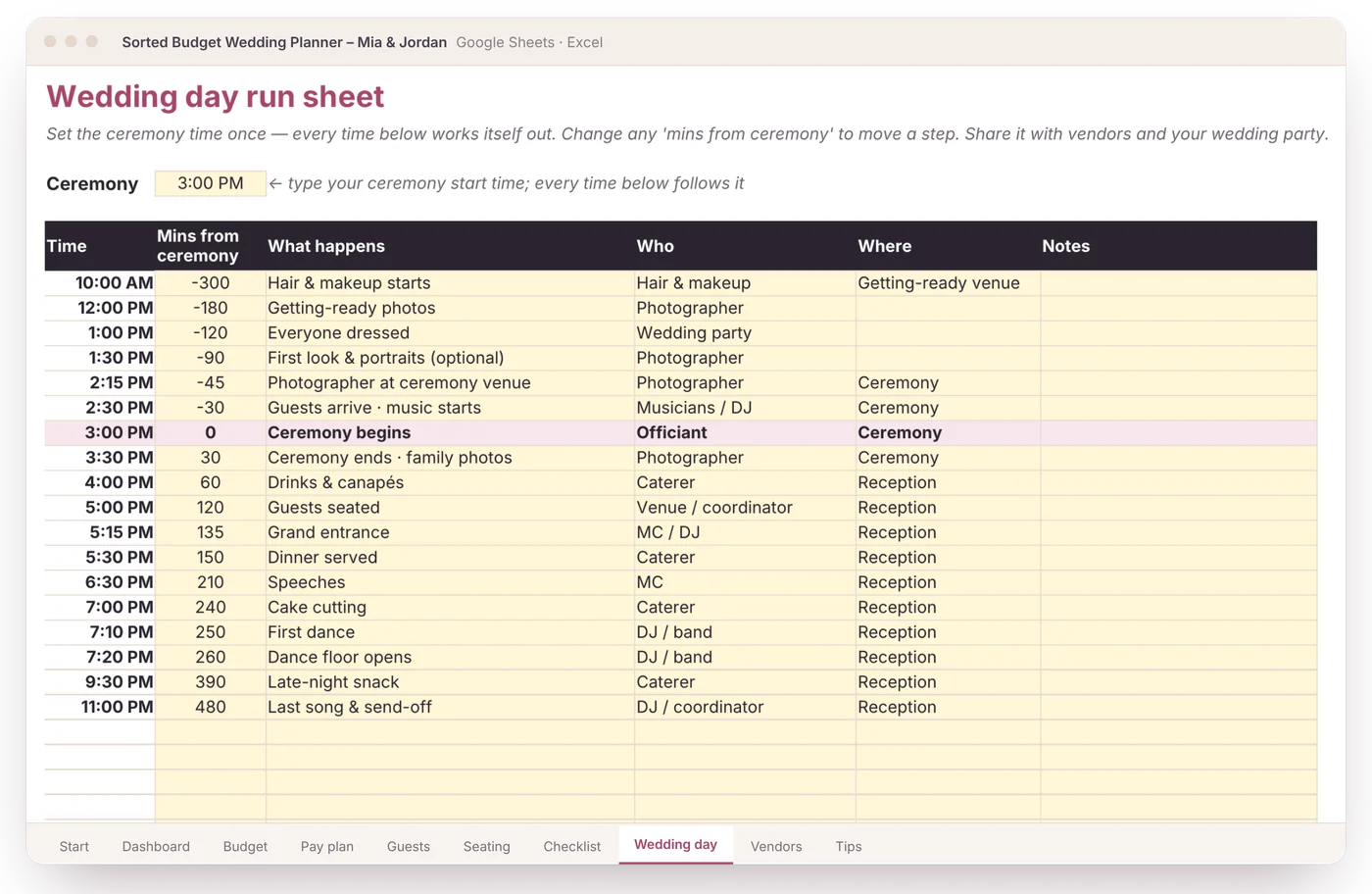Click the 'Cake cutting' cell
Image resolution: width=1372 pixels, height=894 pixels.
tap(450, 608)
